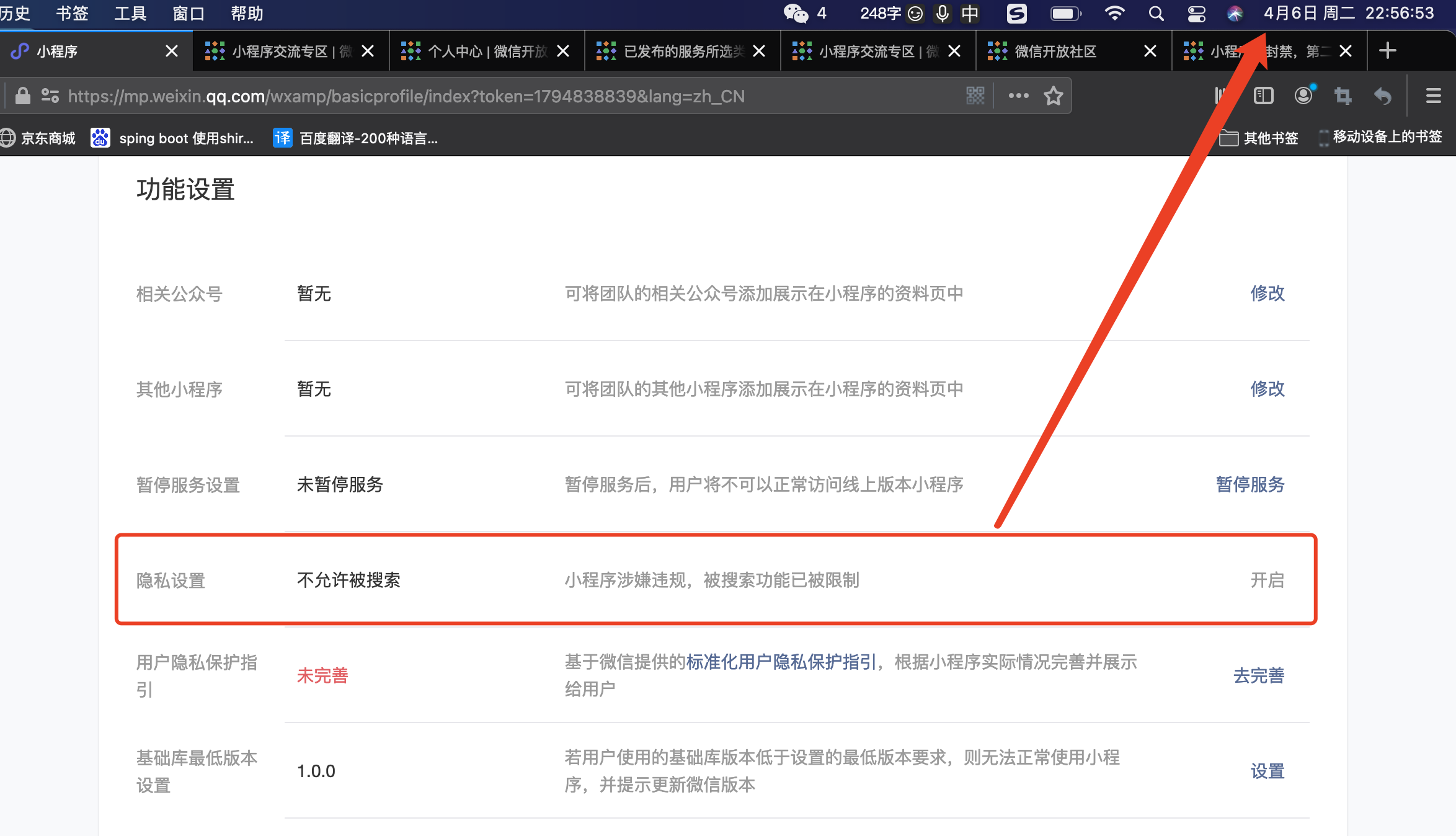Screen dimensions: 1456x836
Task: Open WeChat from the macOS menu bar
Action: pyautogui.click(x=796, y=13)
